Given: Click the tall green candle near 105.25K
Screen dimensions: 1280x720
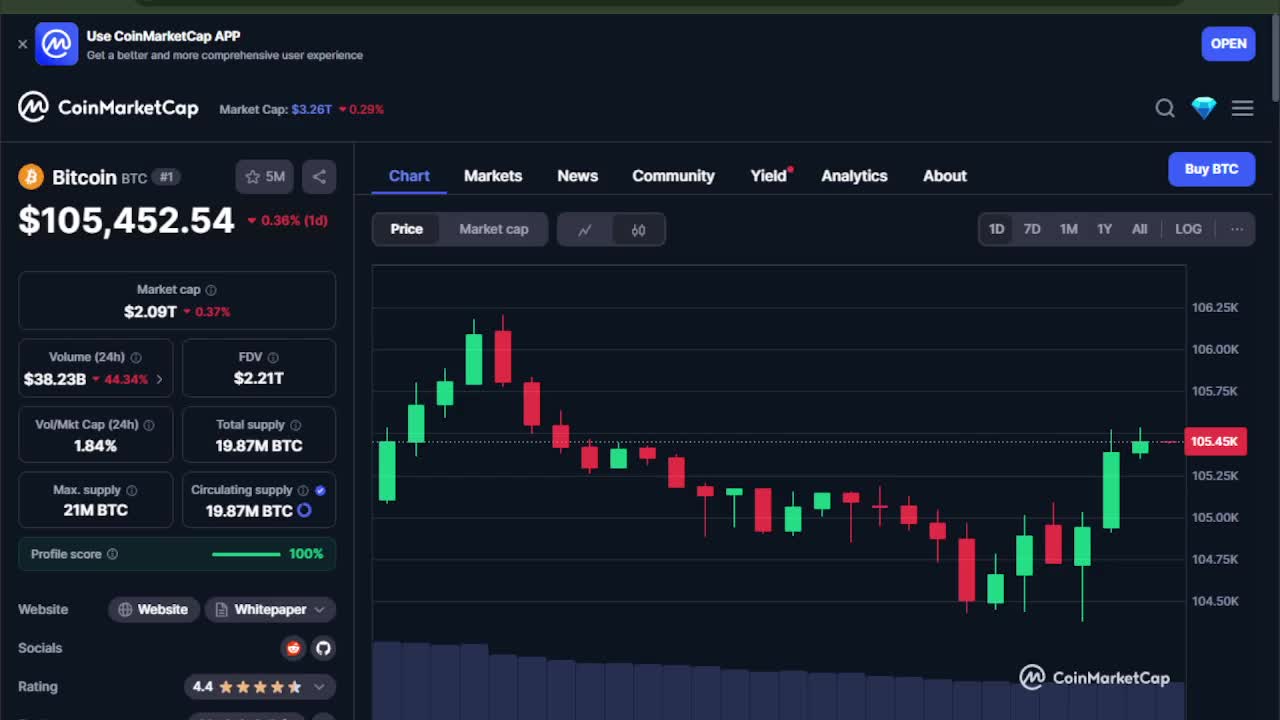Looking at the screenshot, I should pyautogui.click(x=1111, y=490).
